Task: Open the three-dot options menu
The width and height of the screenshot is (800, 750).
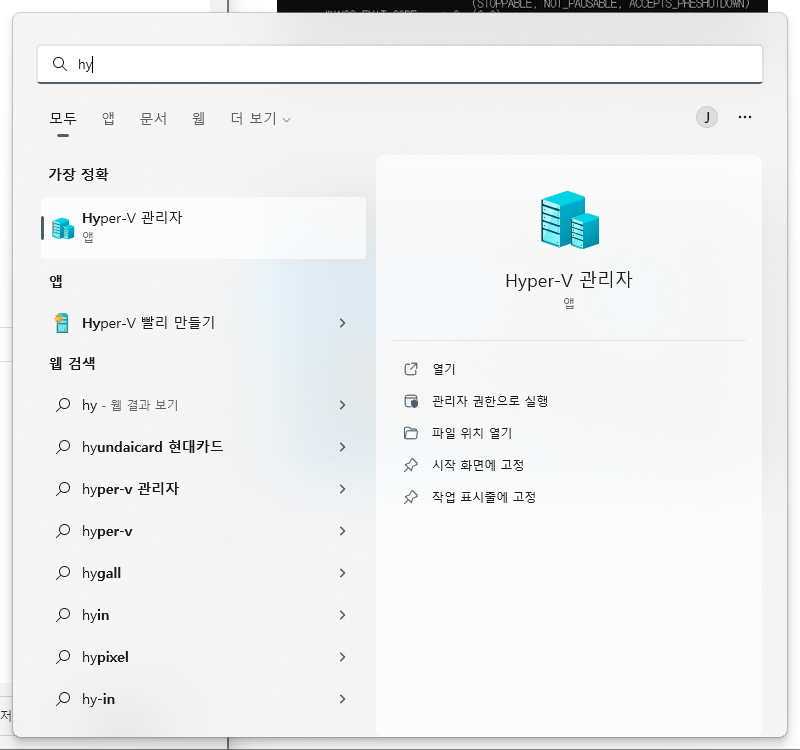Action: pos(744,117)
